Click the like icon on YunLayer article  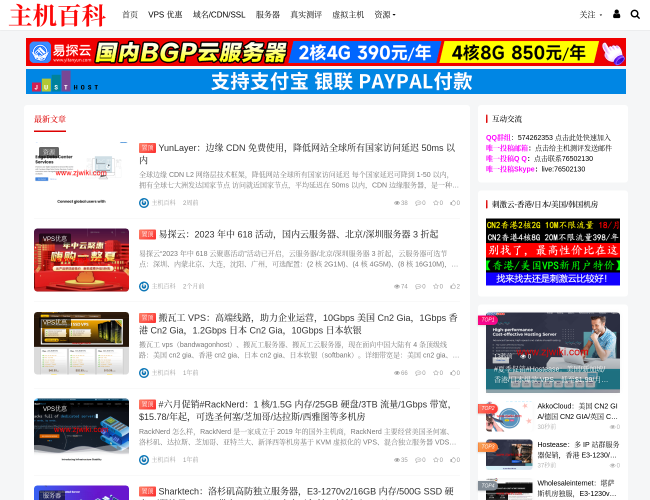453,202
